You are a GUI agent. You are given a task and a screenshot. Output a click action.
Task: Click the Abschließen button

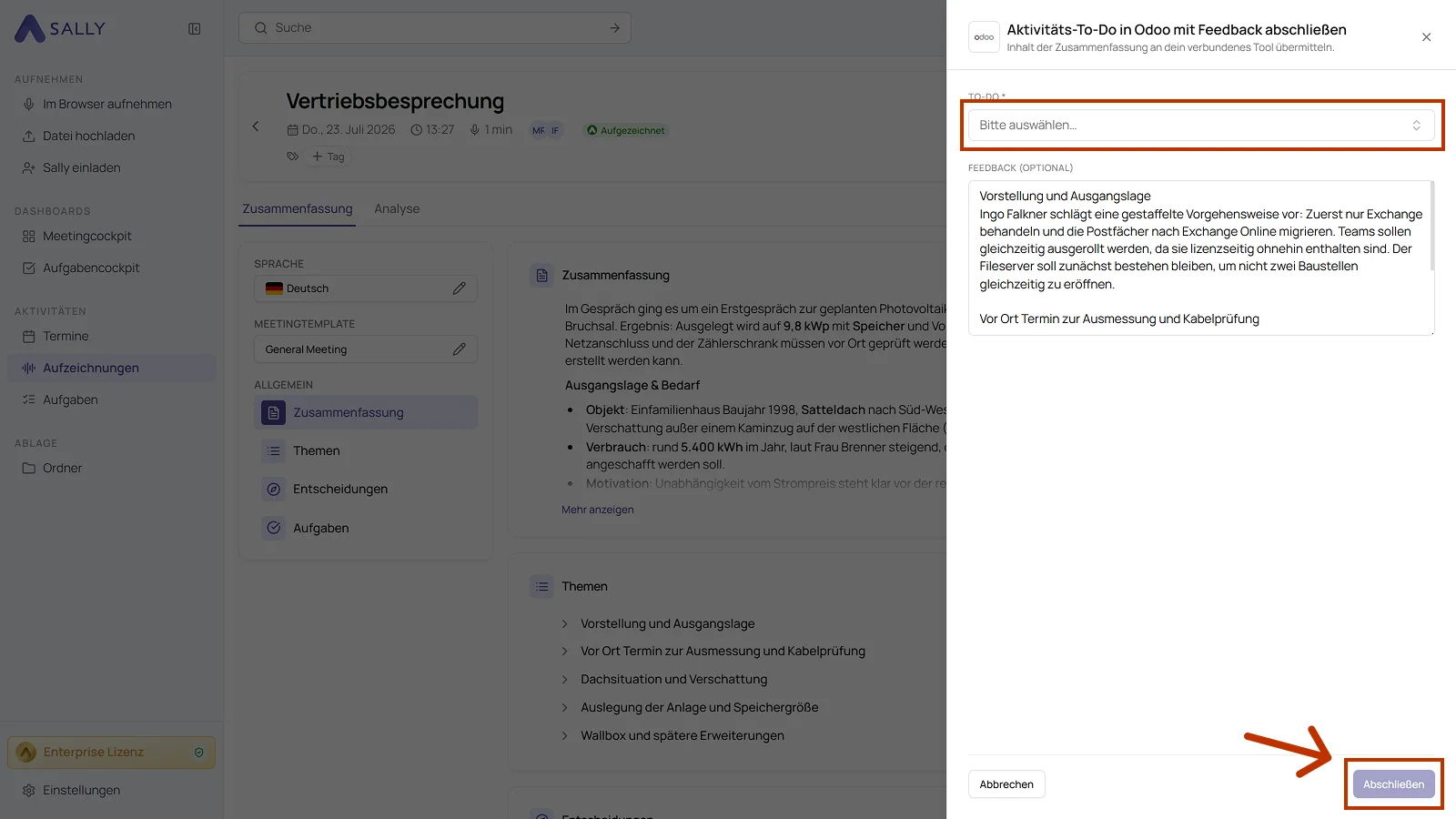(x=1393, y=784)
